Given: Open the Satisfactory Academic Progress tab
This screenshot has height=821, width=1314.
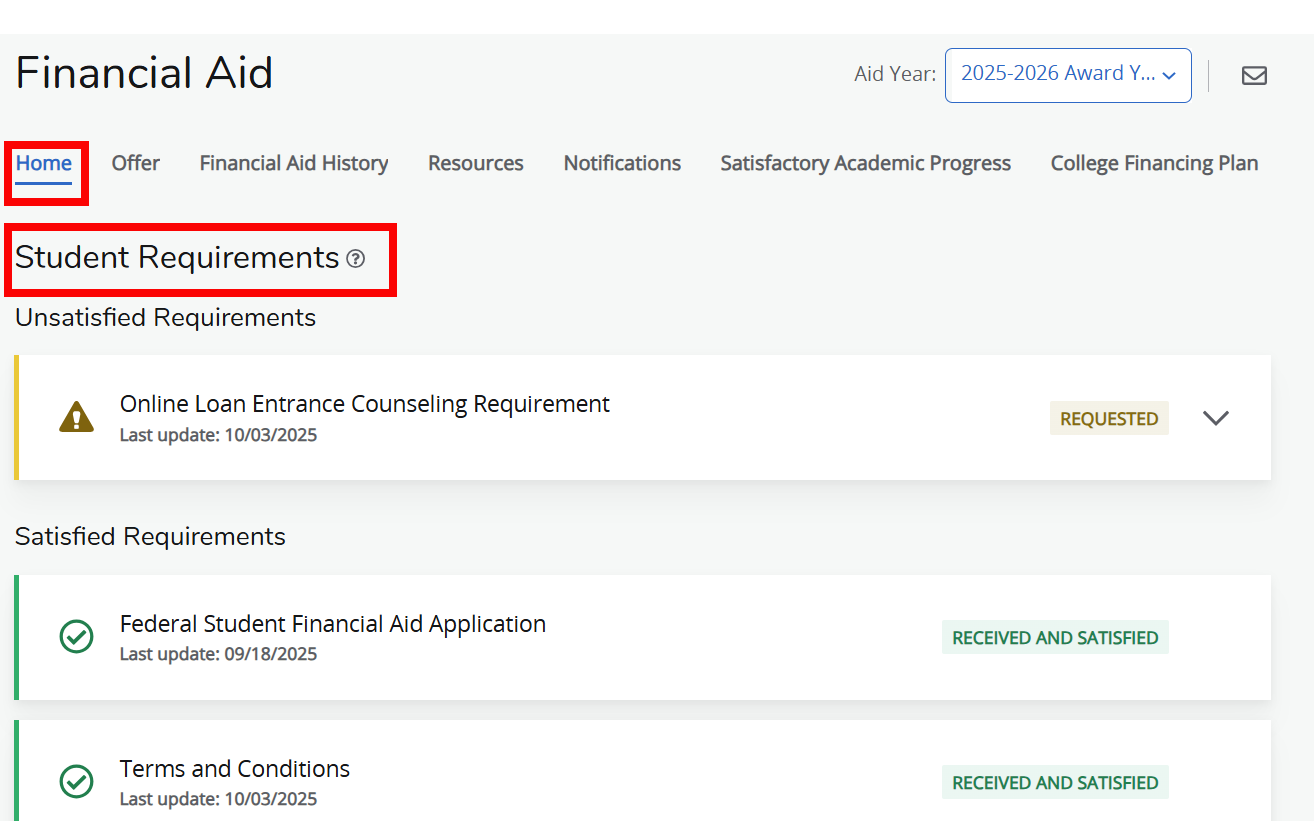Looking at the screenshot, I should (865, 163).
